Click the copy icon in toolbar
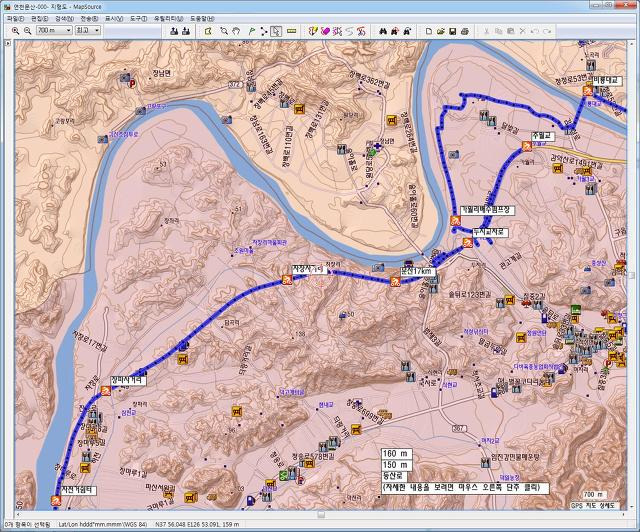The width and height of the screenshot is (640, 532). coord(498,31)
